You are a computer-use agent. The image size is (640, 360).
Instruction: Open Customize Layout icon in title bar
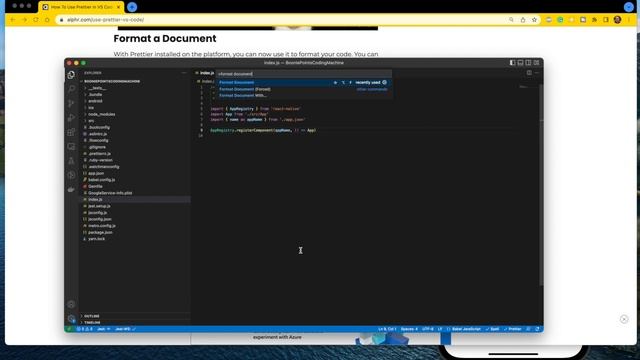tap(536, 62)
